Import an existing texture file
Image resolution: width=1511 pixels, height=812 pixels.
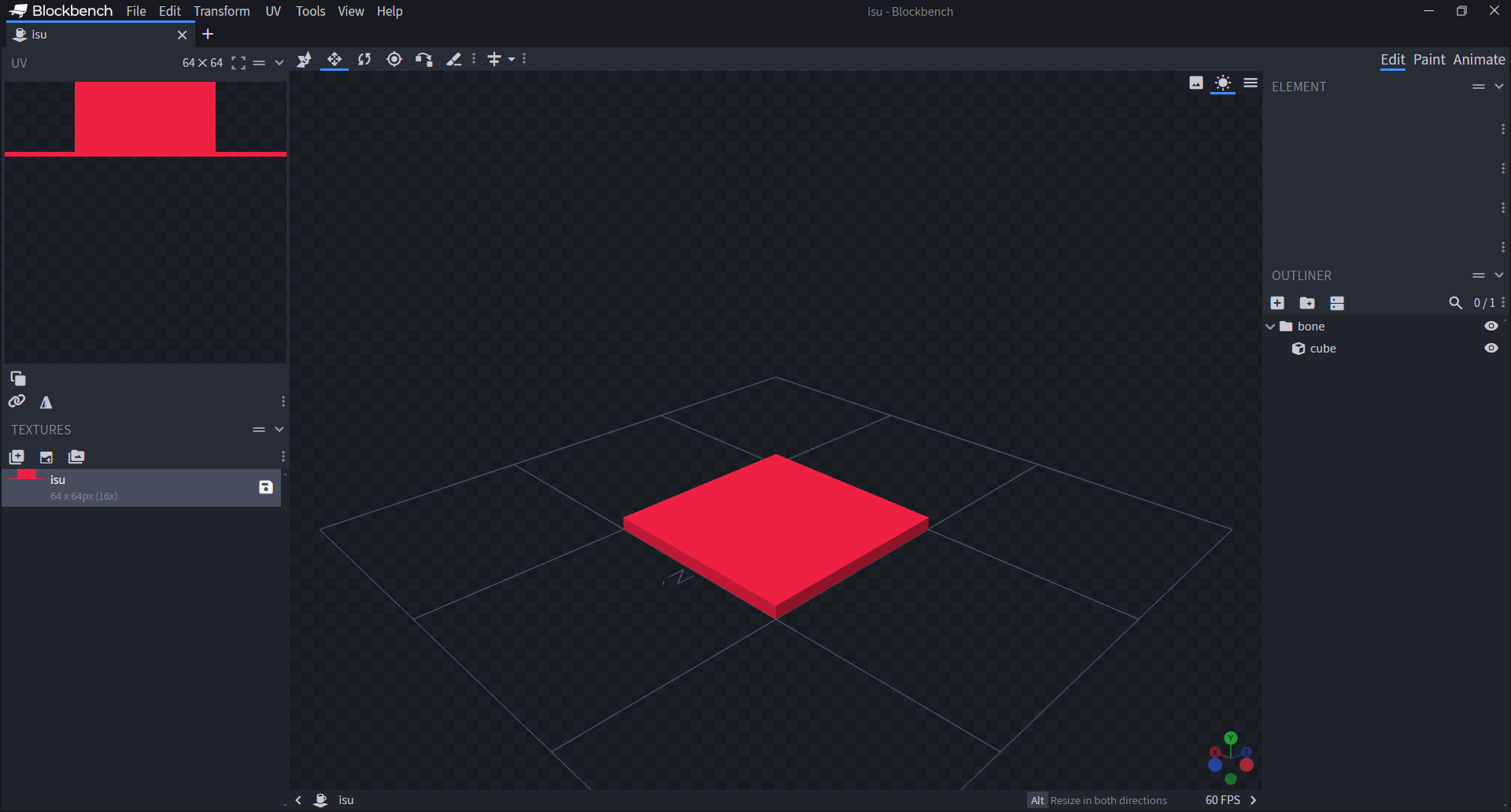coord(46,457)
